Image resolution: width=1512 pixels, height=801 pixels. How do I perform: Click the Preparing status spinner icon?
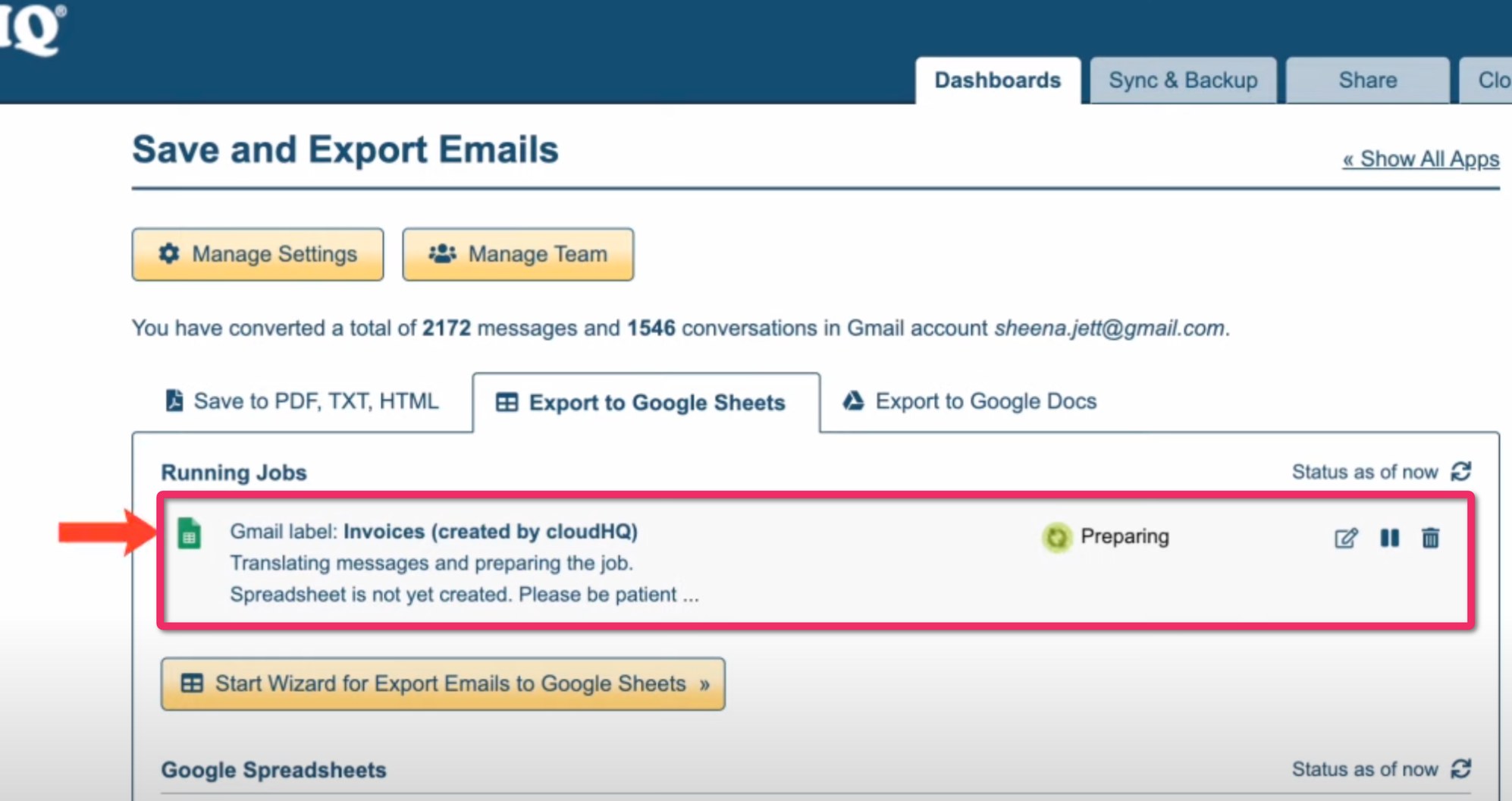pyautogui.click(x=1056, y=537)
